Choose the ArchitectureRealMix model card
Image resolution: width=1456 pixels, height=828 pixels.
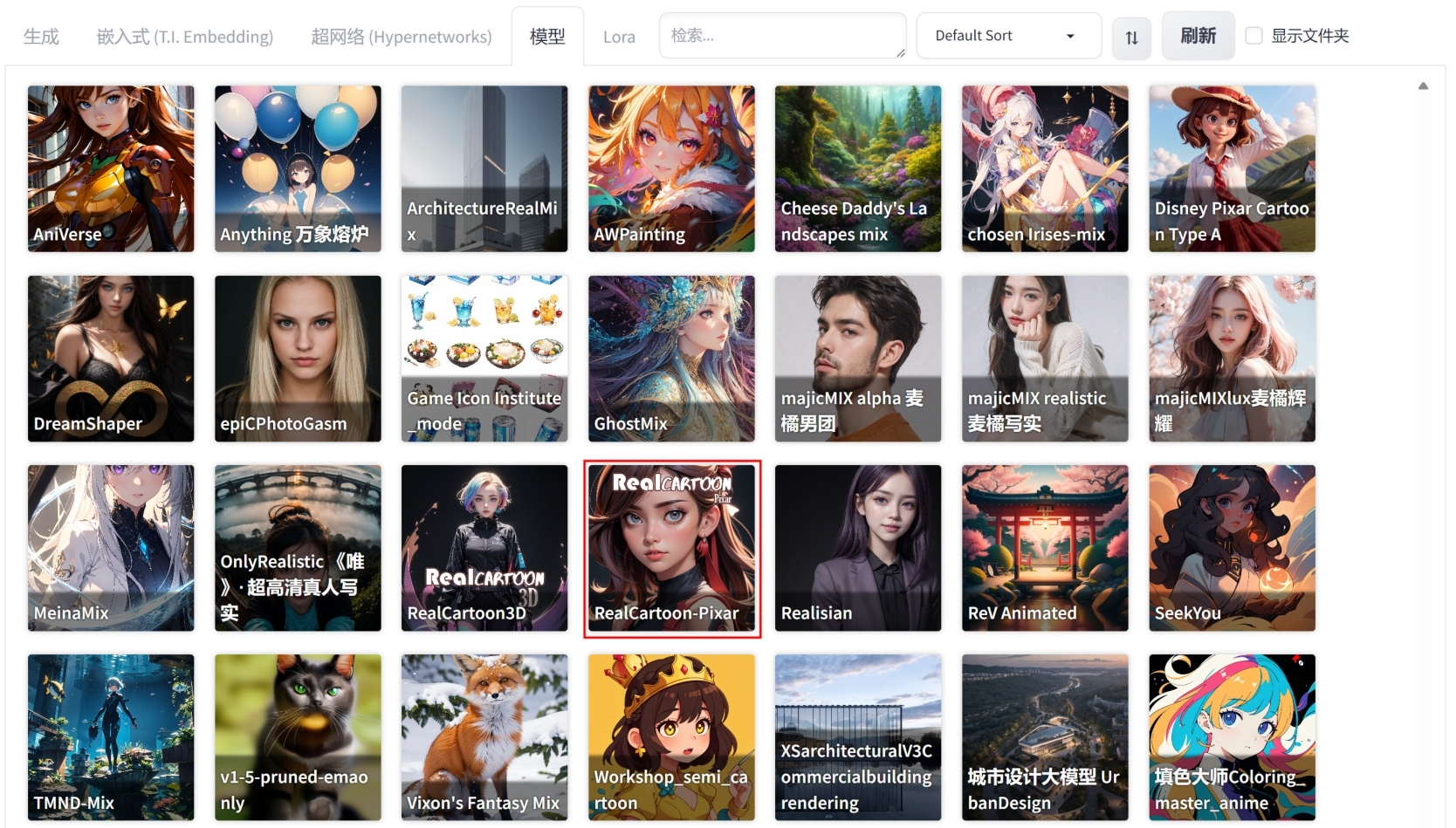click(484, 168)
